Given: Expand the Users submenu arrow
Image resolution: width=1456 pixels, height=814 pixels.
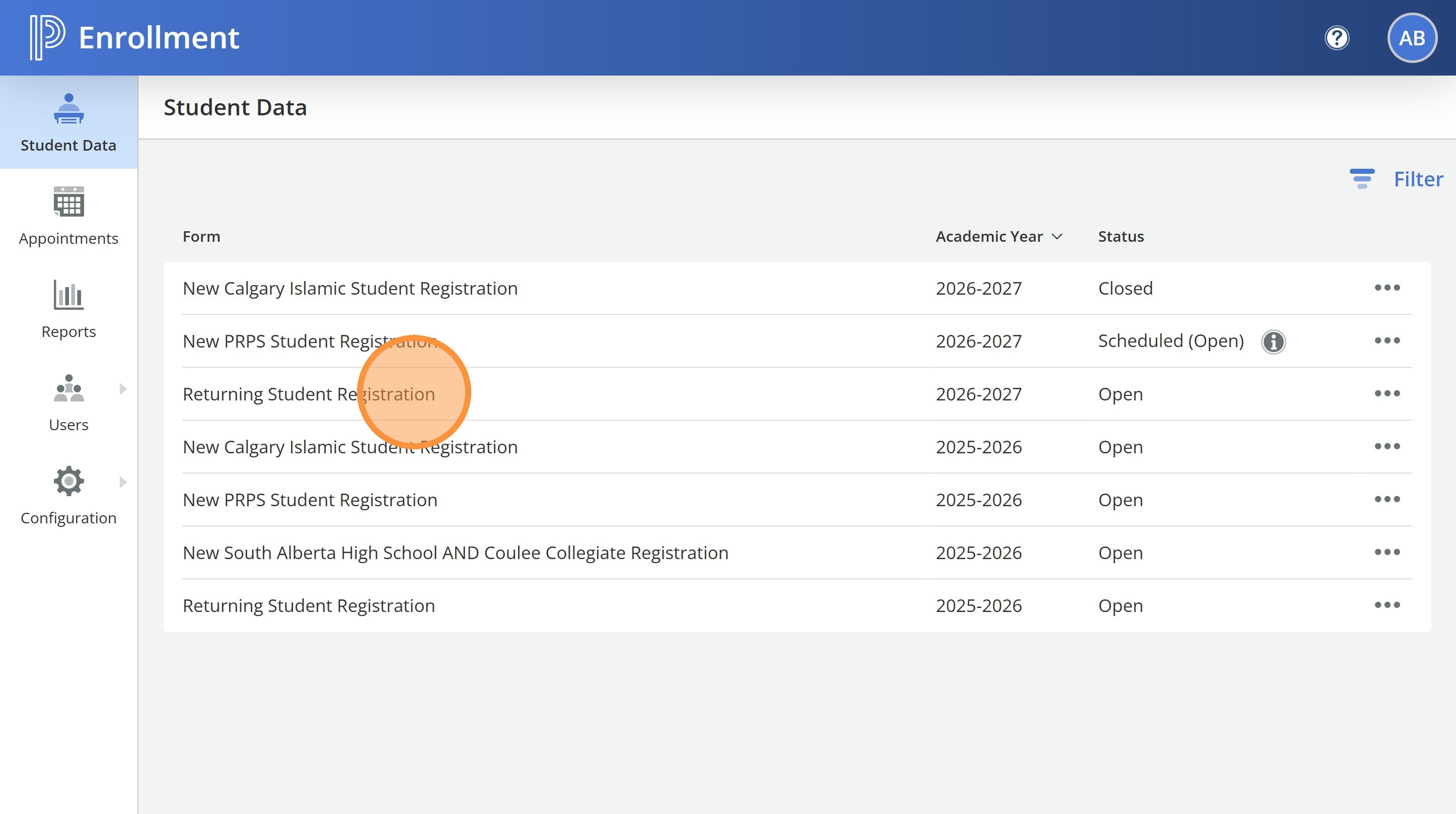Looking at the screenshot, I should point(123,389).
